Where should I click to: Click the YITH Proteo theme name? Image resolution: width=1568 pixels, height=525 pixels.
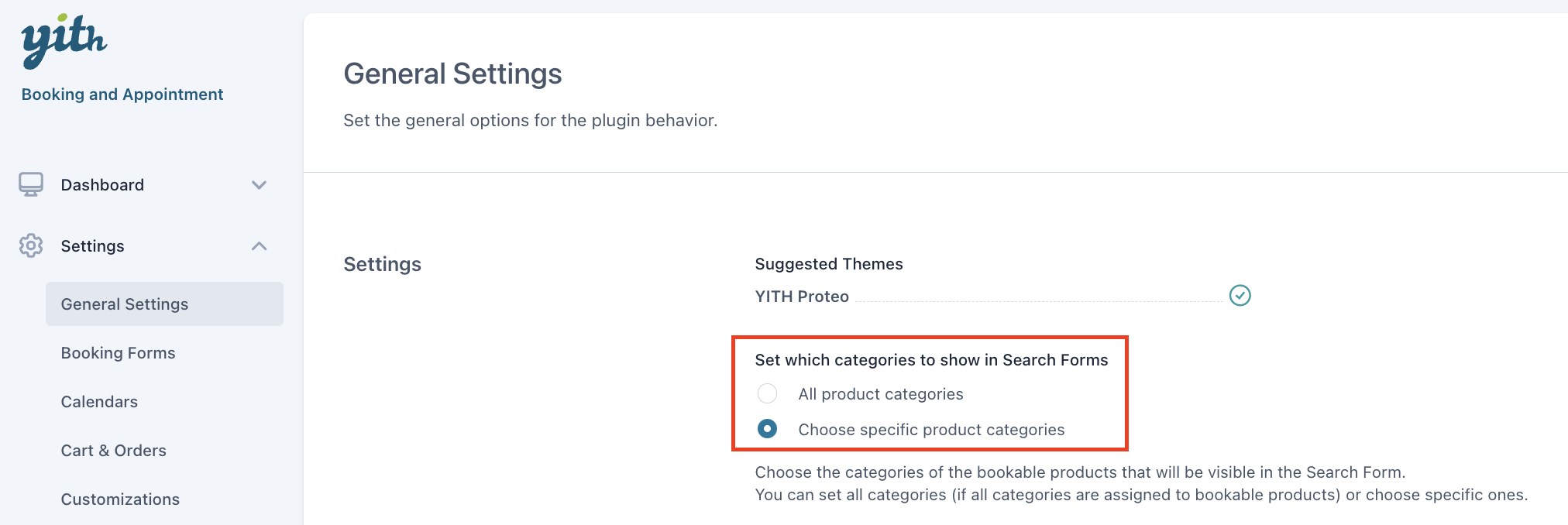802,297
